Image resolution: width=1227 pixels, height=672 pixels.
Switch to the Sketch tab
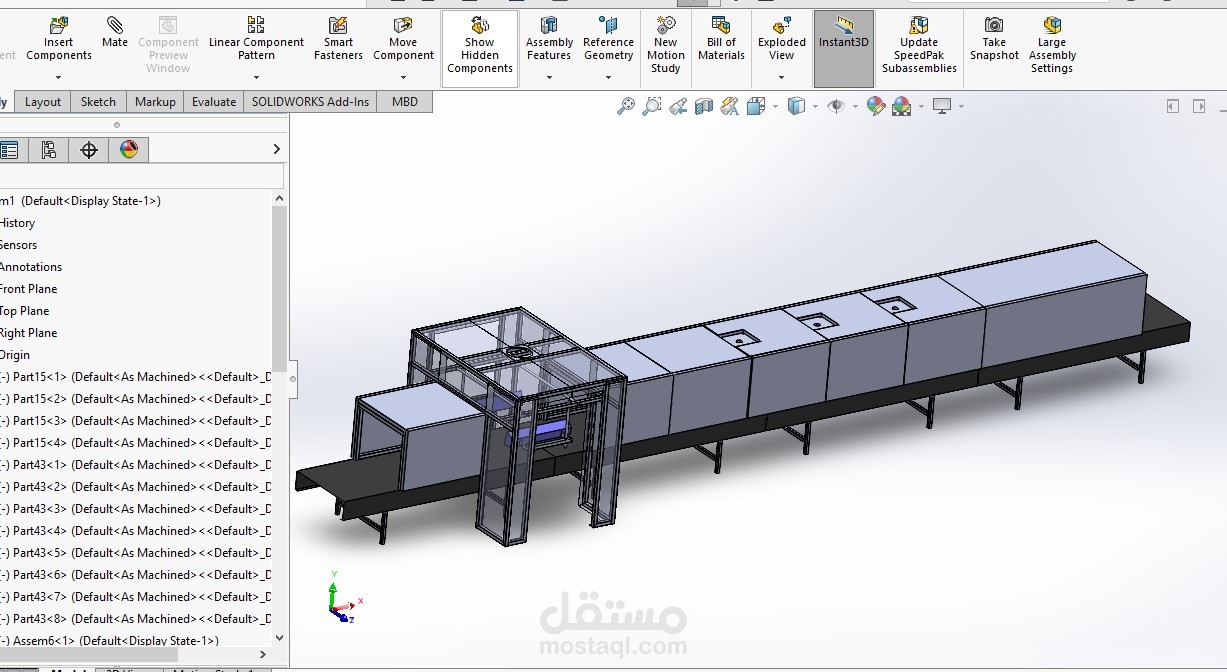(98, 102)
